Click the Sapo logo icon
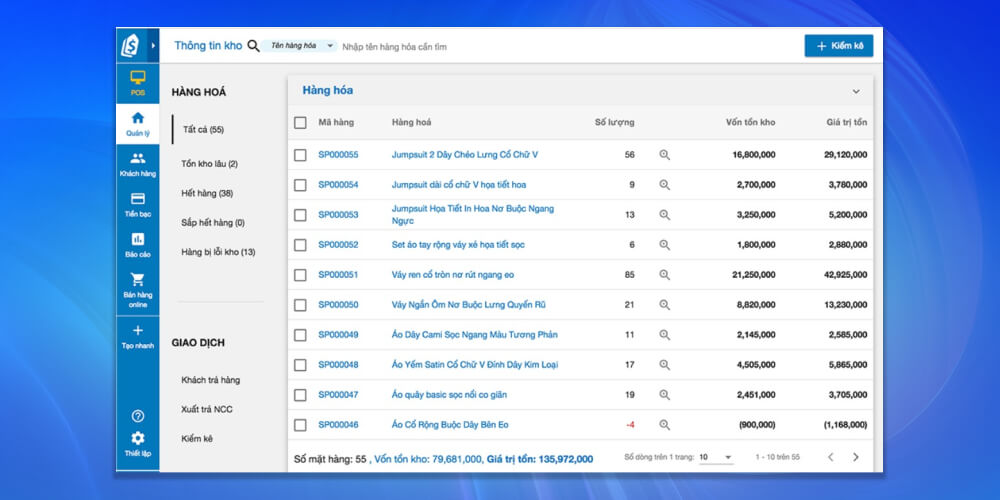Image resolution: width=1000 pixels, height=500 pixels. click(x=131, y=45)
